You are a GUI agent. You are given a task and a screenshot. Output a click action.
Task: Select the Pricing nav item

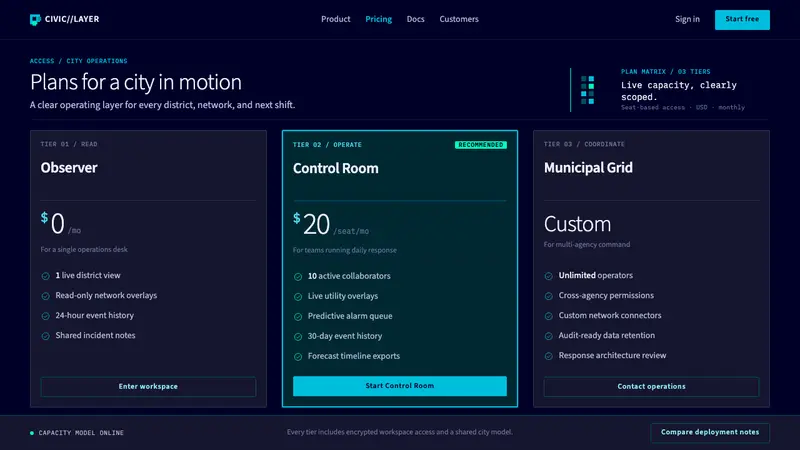tap(378, 19)
